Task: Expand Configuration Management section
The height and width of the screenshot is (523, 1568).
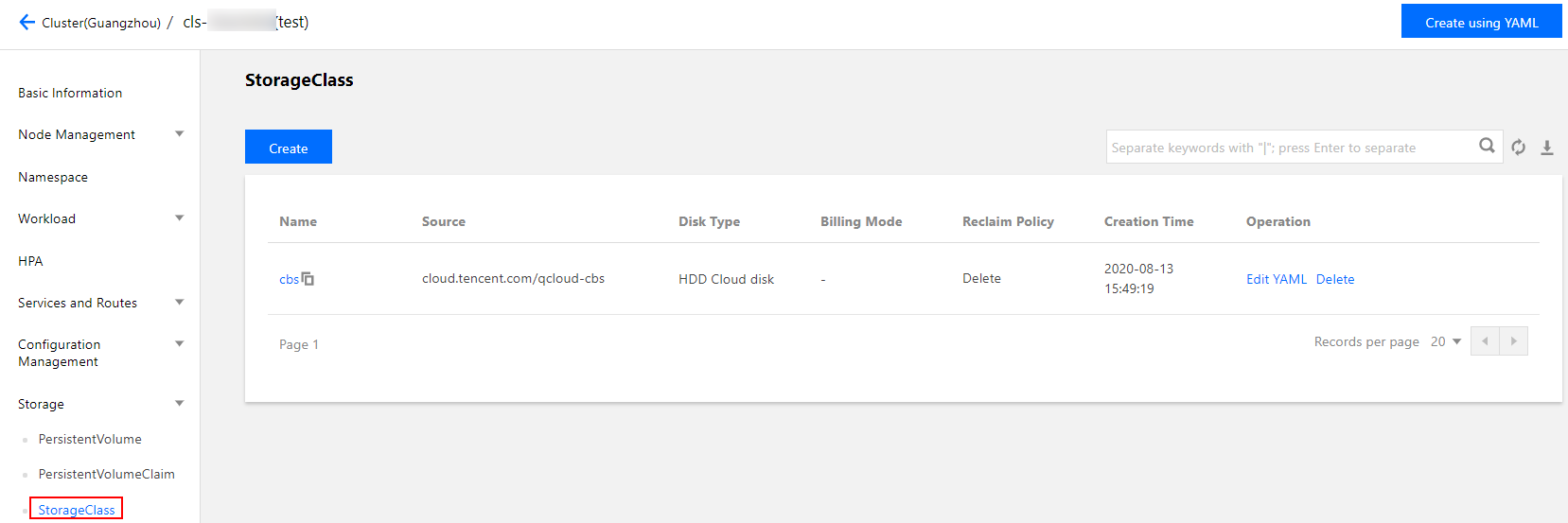Action: tap(179, 344)
